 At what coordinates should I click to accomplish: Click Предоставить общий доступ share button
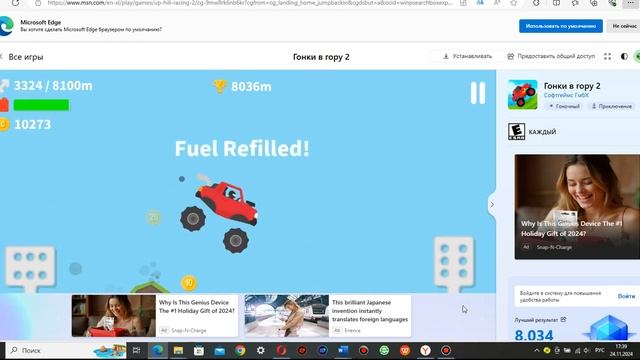click(551, 56)
